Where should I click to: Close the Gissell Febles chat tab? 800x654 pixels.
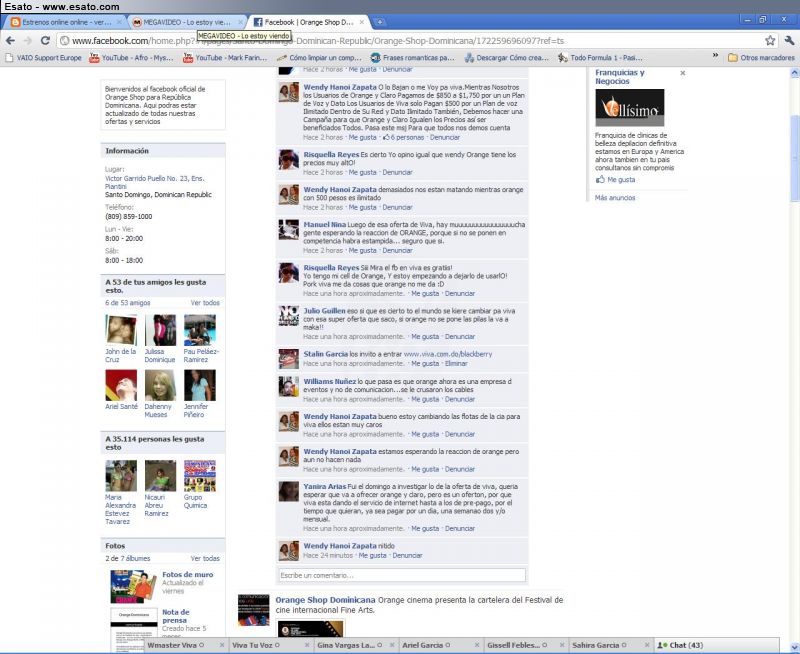pyautogui.click(x=562, y=645)
